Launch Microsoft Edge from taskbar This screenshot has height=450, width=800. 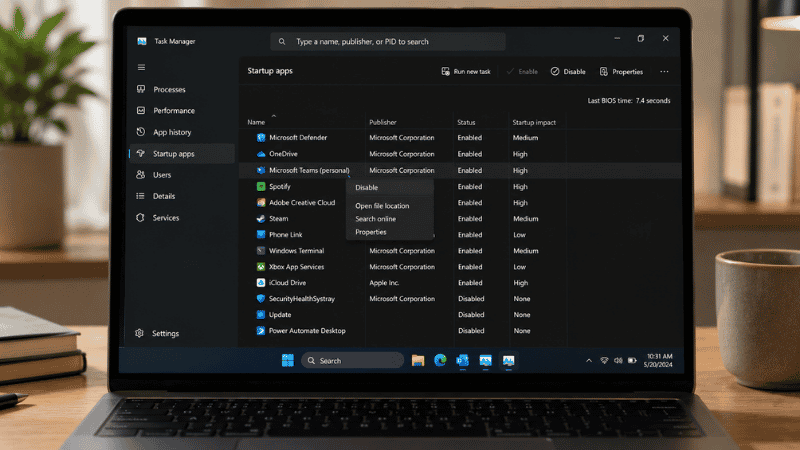point(440,360)
